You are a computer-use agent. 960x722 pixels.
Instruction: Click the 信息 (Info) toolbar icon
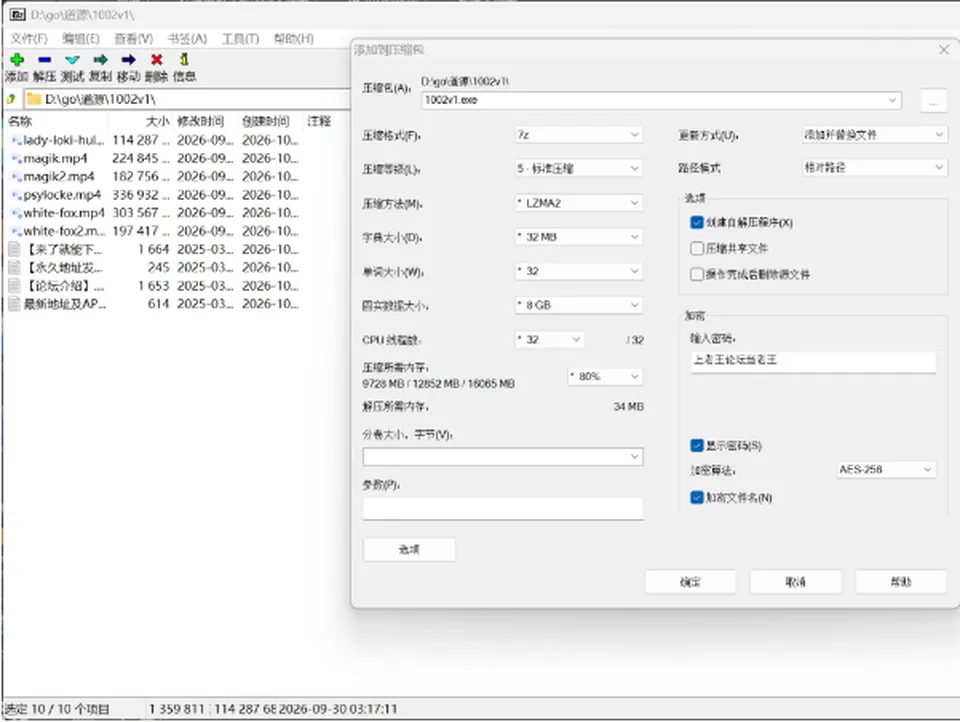coord(184,59)
